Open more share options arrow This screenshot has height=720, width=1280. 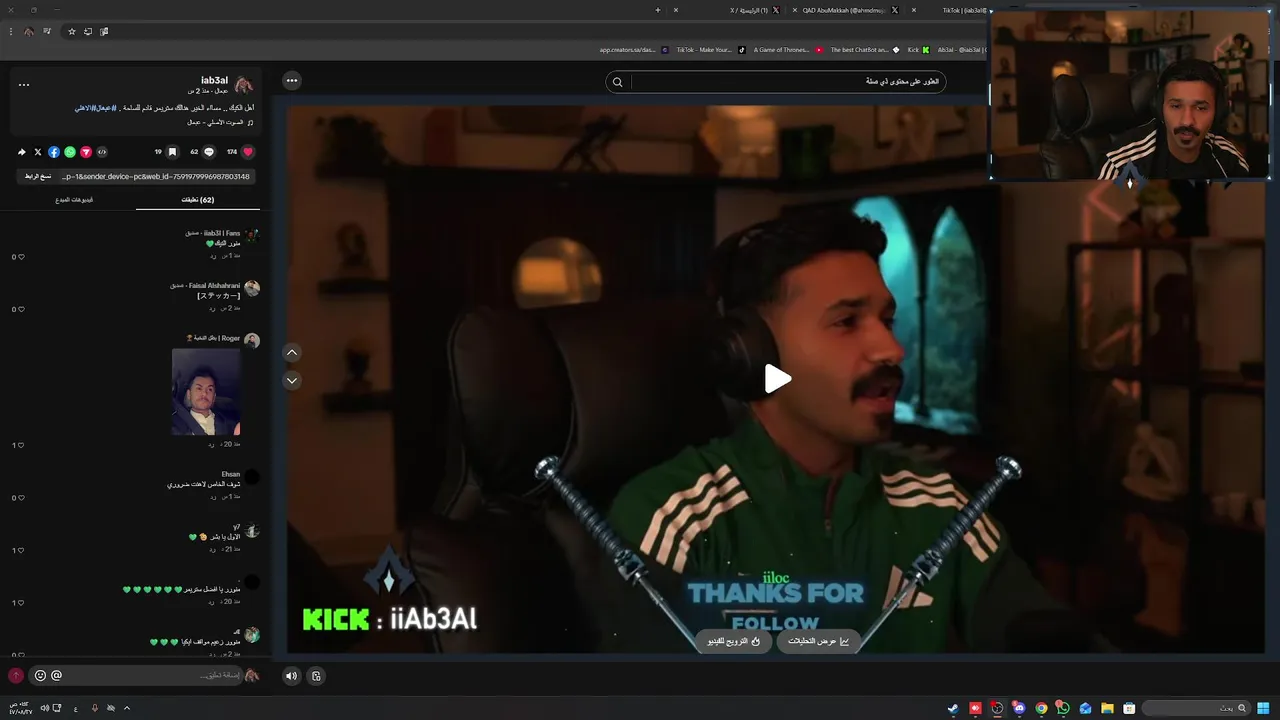click(21, 152)
